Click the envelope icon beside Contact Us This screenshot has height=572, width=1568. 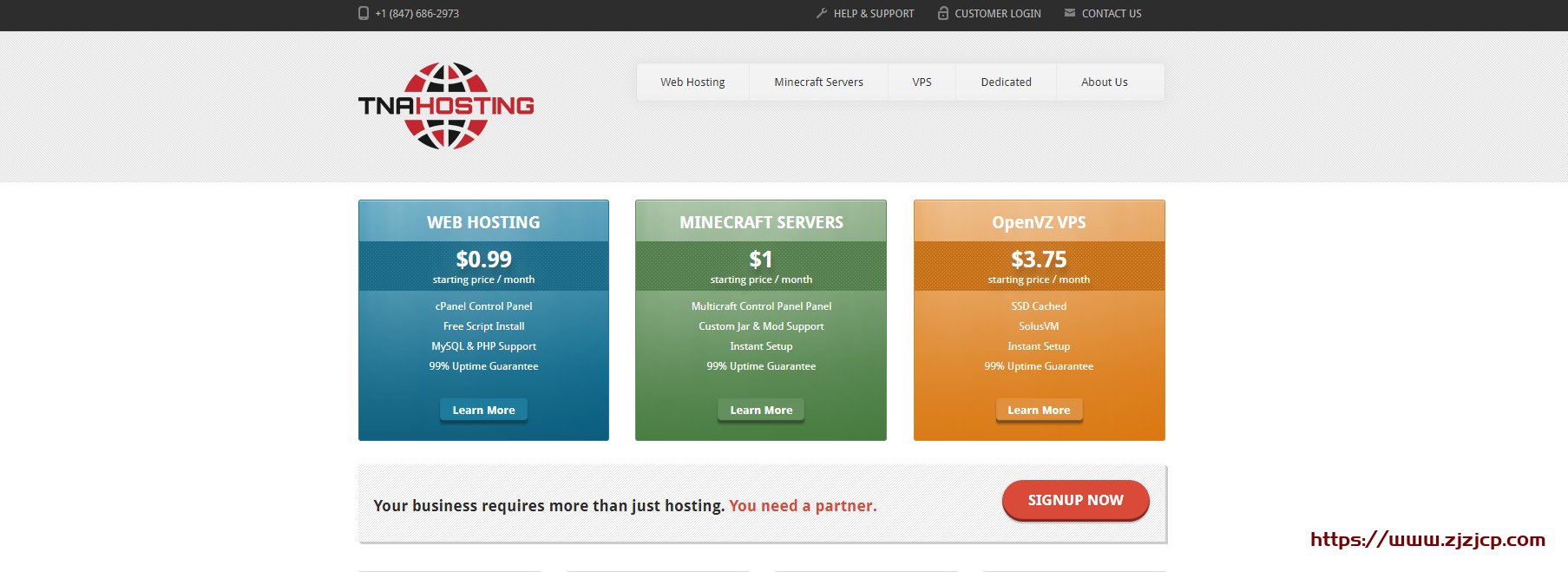(x=1070, y=13)
